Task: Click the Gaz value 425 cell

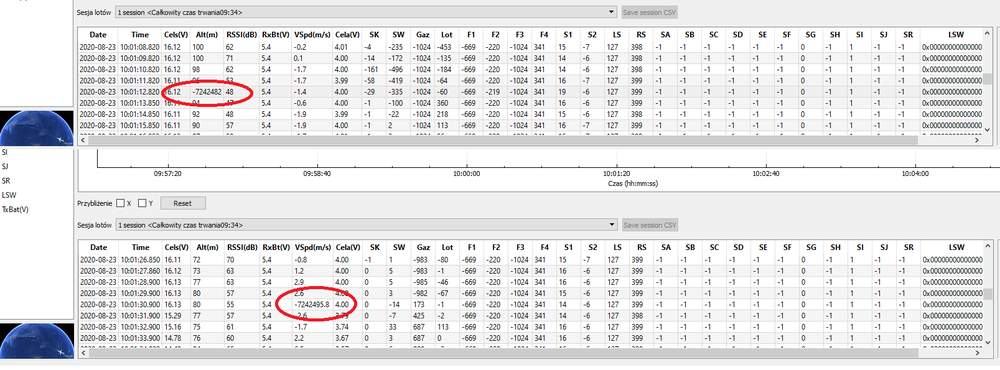Action: pos(423,316)
